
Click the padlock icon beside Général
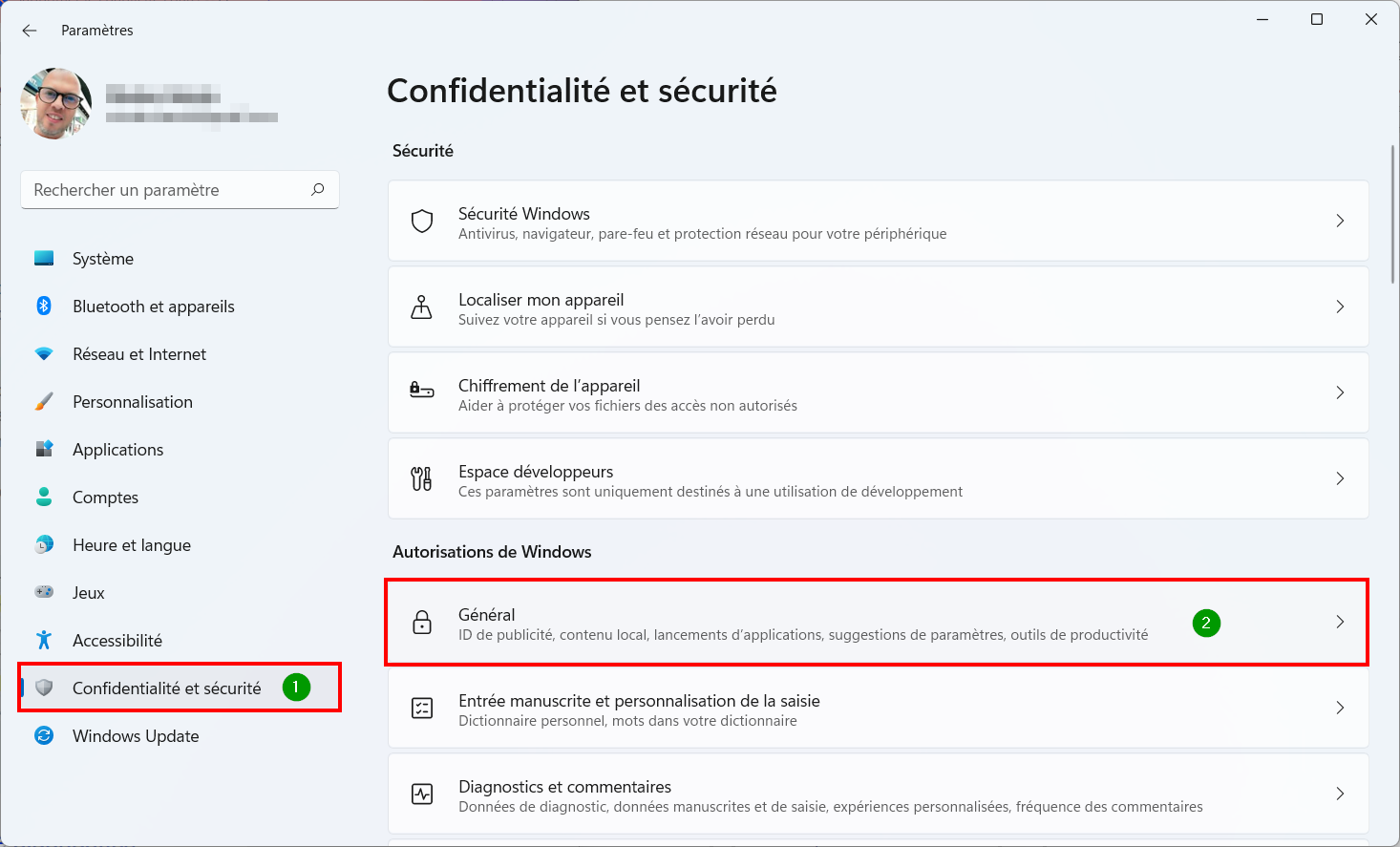tap(422, 623)
